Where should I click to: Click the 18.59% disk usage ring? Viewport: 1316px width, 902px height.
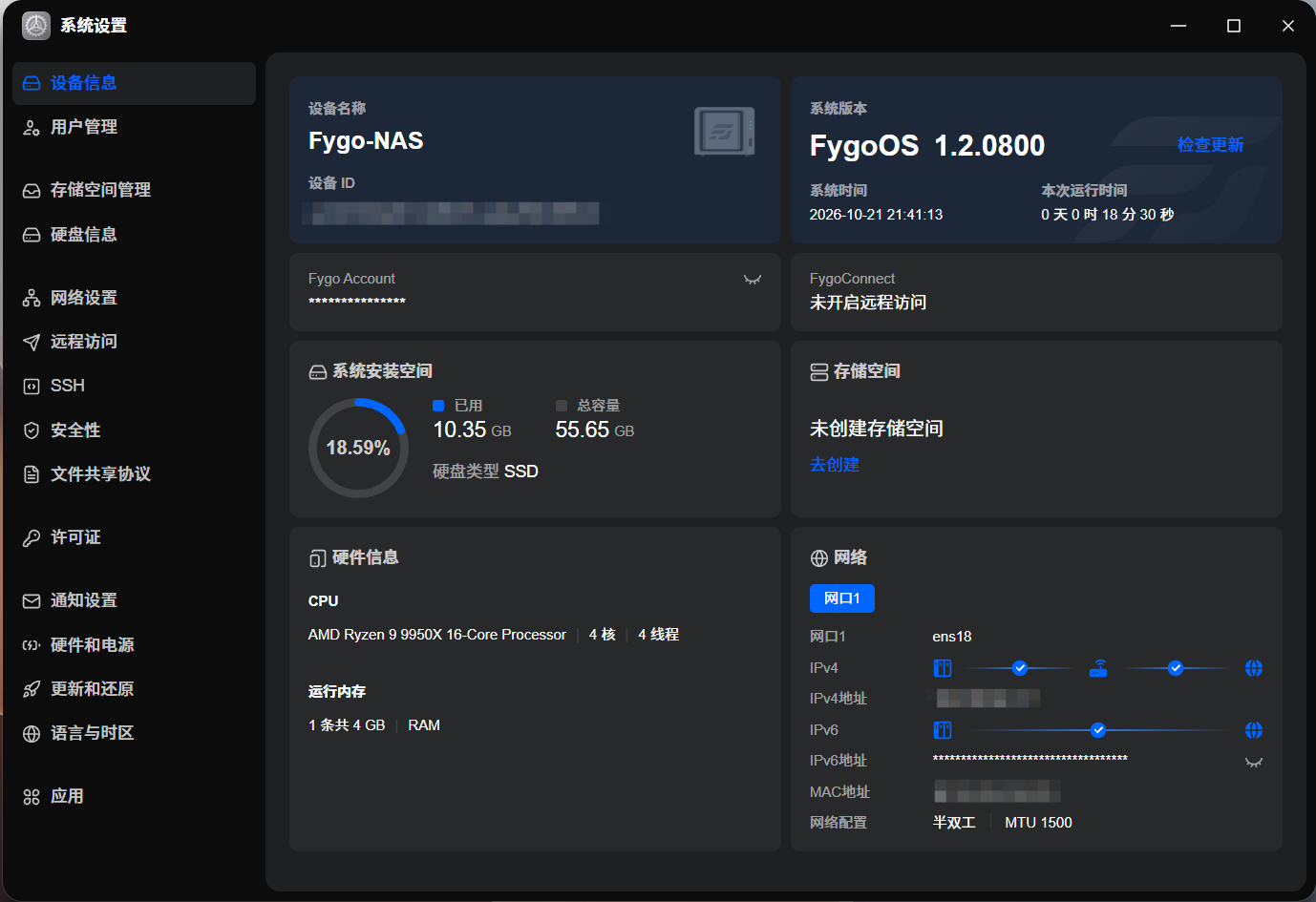[x=358, y=448]
